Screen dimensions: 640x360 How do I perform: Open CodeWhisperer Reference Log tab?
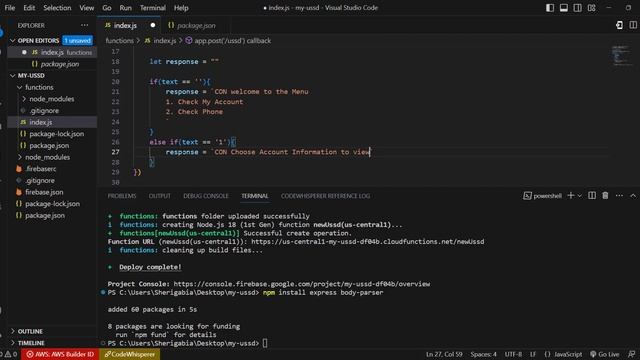coord(325,196)
